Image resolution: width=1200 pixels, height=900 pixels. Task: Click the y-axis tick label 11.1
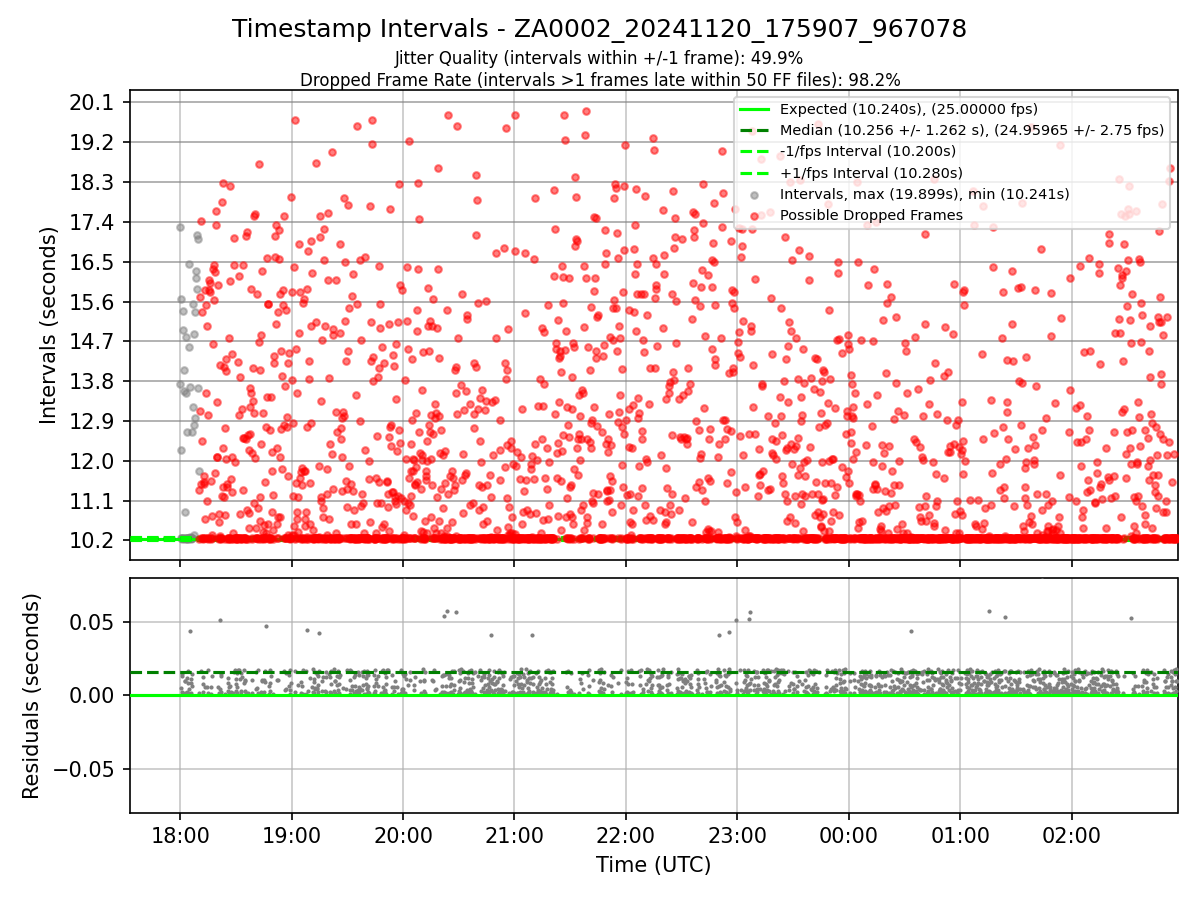click(94, 501)
